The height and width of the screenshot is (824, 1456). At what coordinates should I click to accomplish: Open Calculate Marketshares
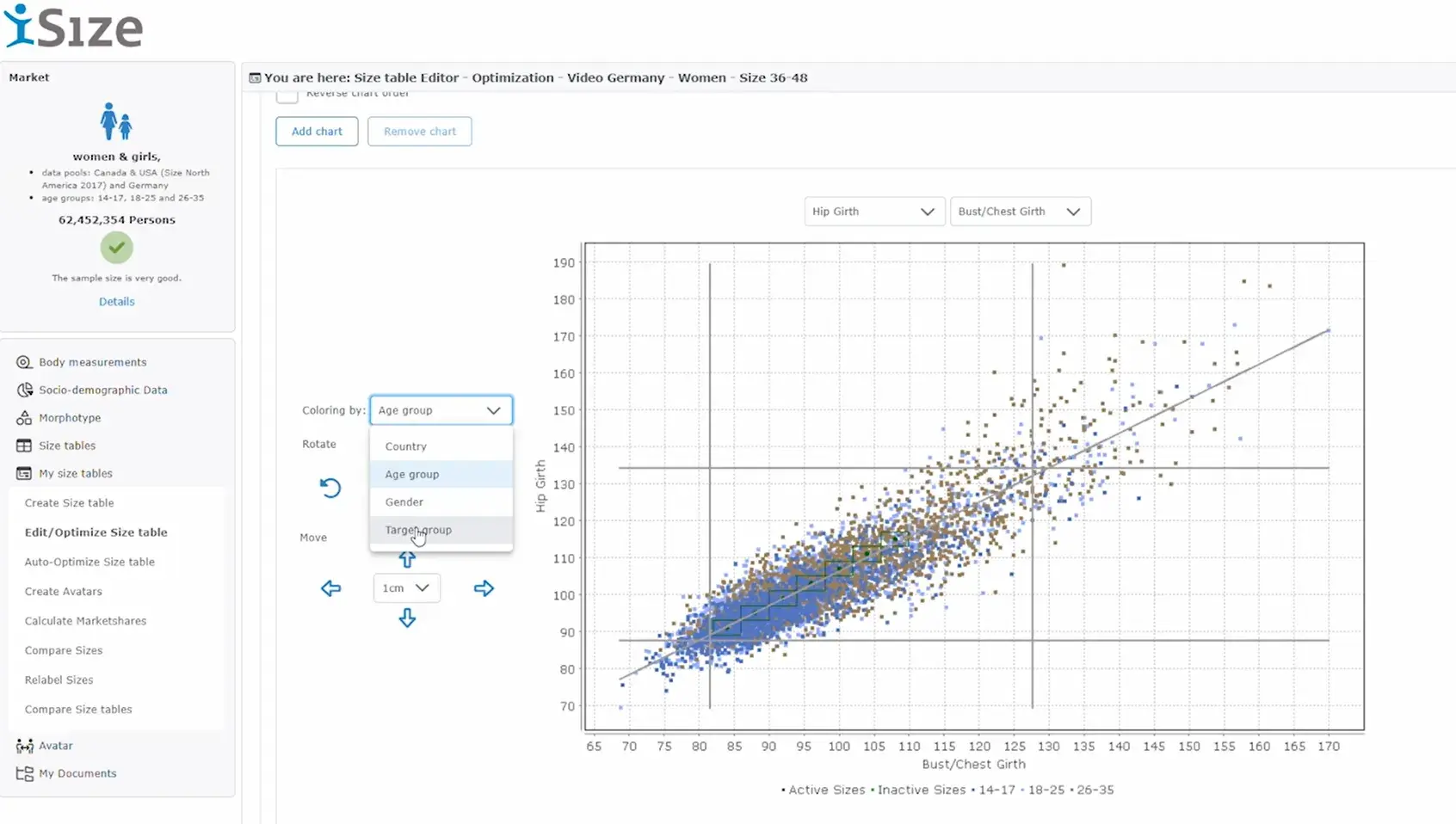[85, 621]
